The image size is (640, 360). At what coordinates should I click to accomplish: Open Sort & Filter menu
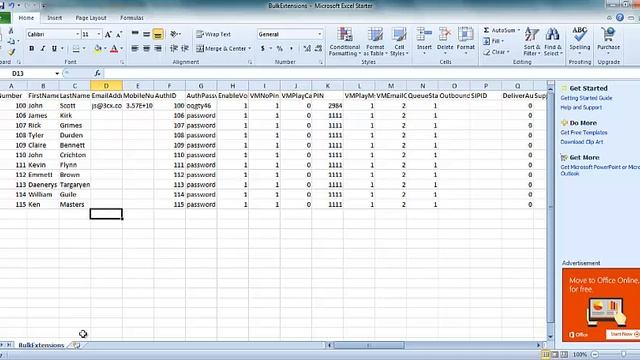tap(532, 42)
